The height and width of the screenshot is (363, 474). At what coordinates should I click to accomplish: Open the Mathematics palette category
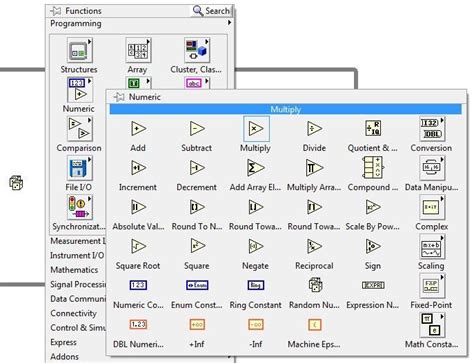74,270
